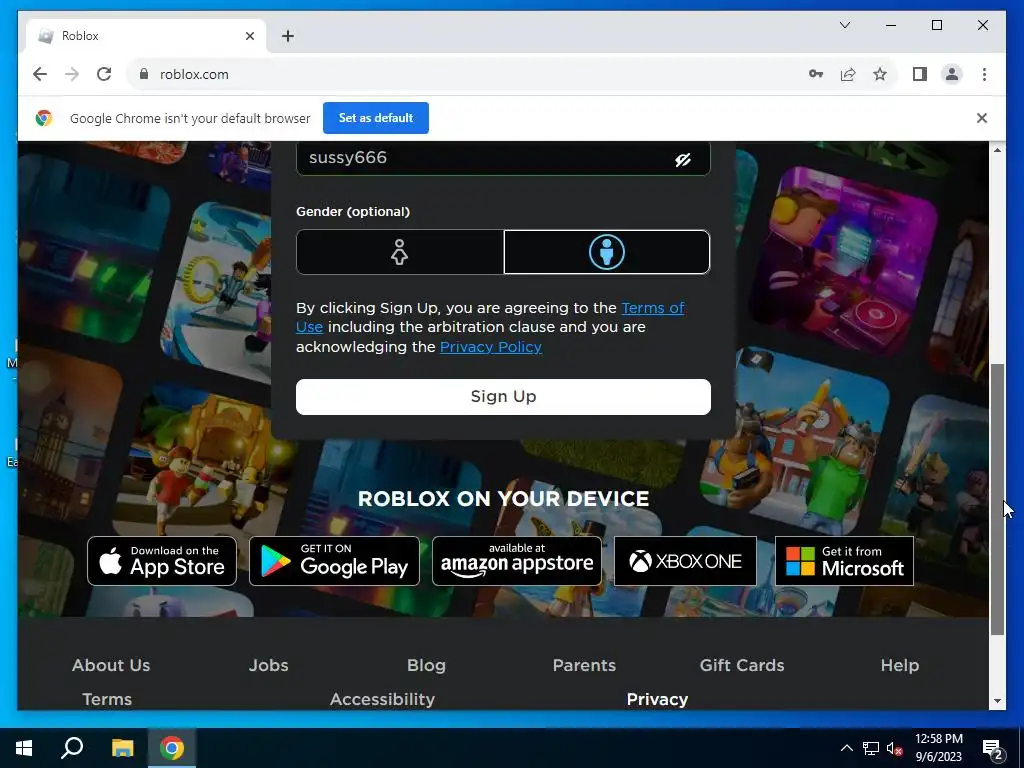Select the Roblox browser tab
This screenshot has width=1024, height=768.
[146, 36]
